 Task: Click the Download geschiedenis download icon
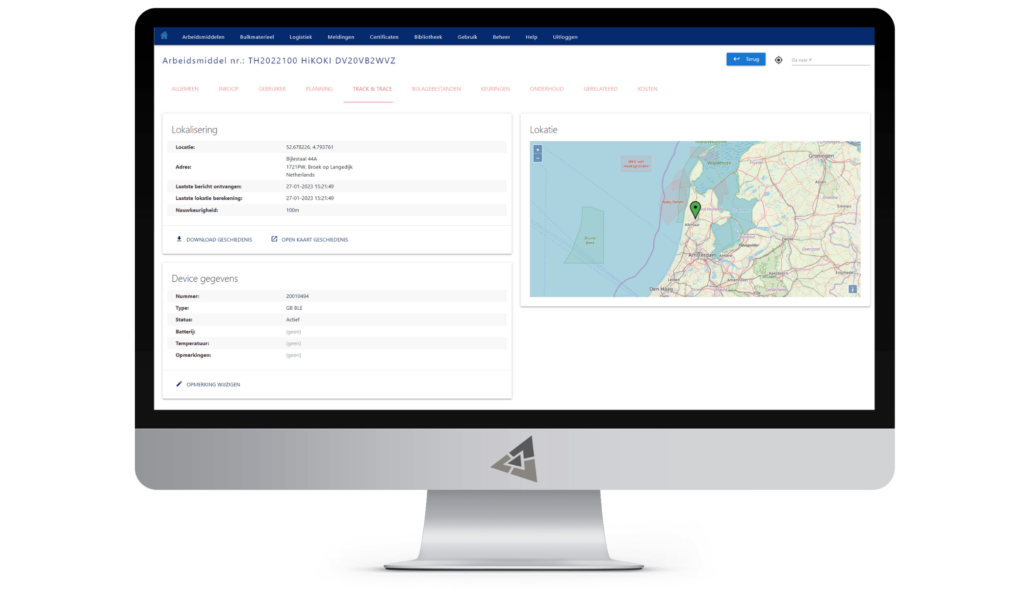pyautogui.click(x=179, y=239)
